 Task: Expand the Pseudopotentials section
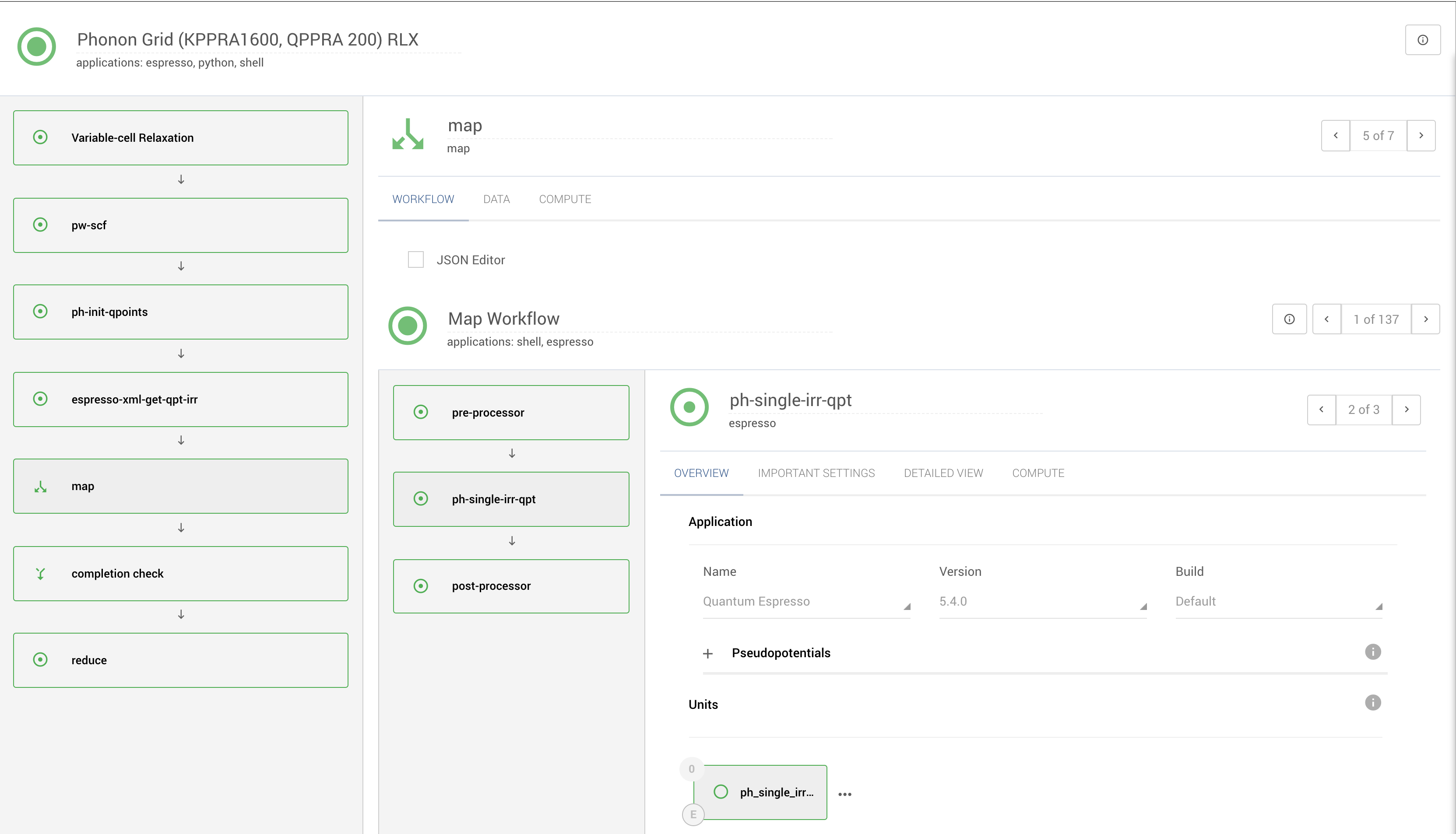click(x=708, y=654)
